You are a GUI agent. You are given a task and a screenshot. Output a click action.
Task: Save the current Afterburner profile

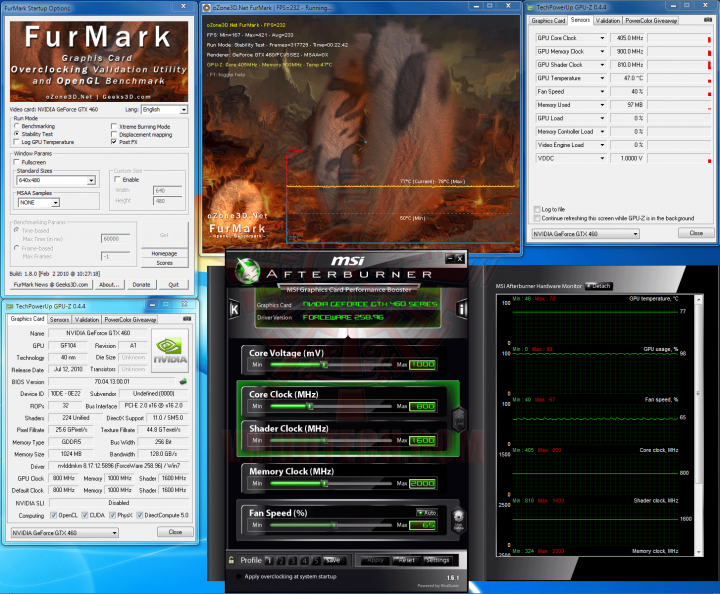coord(333,560)
